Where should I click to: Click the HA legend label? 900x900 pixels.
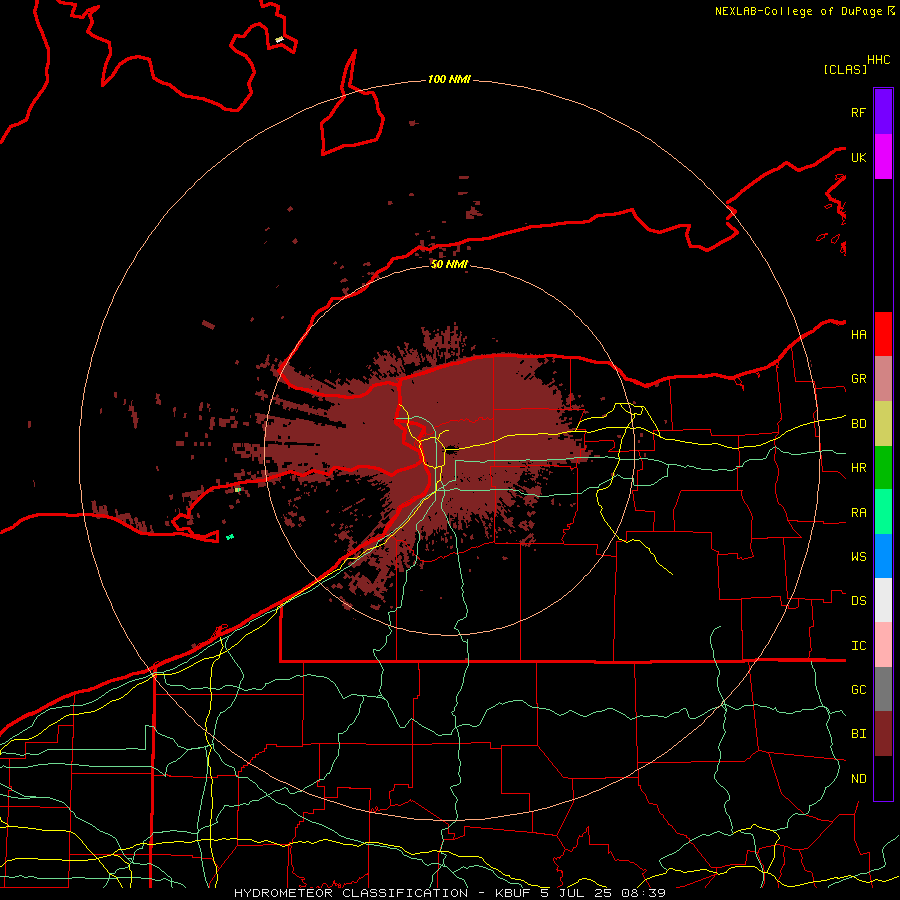point(858,335)
